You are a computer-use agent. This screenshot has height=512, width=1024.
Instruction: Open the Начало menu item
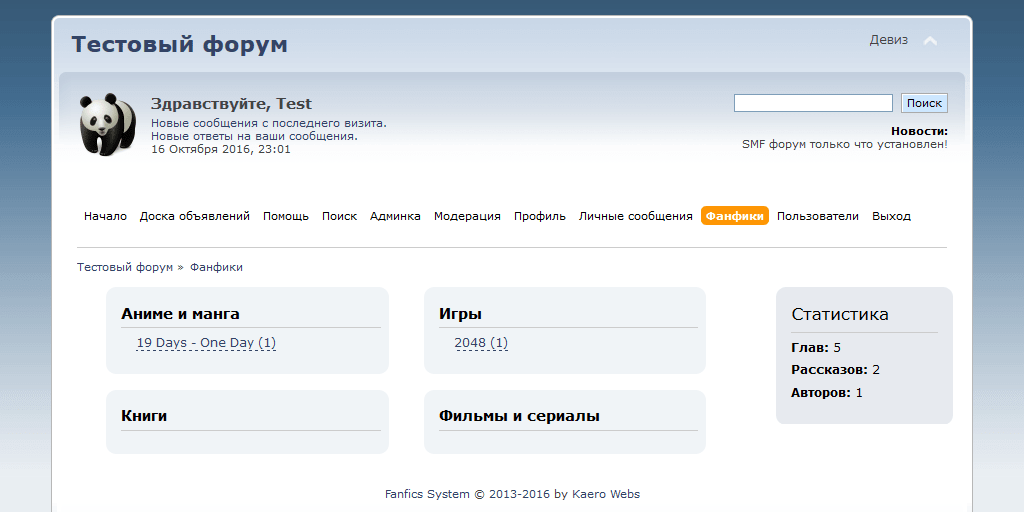point(105,216)
